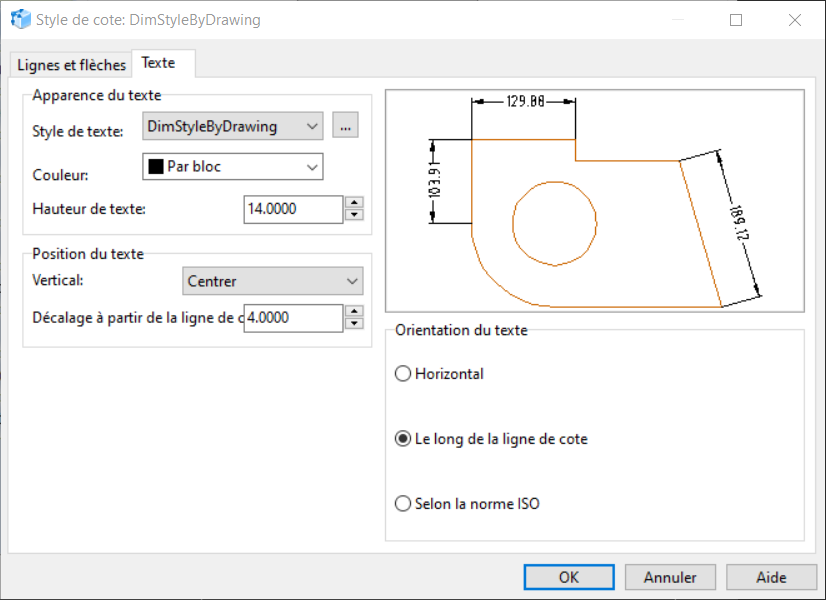Click the dialog title bar app icon

20,19
